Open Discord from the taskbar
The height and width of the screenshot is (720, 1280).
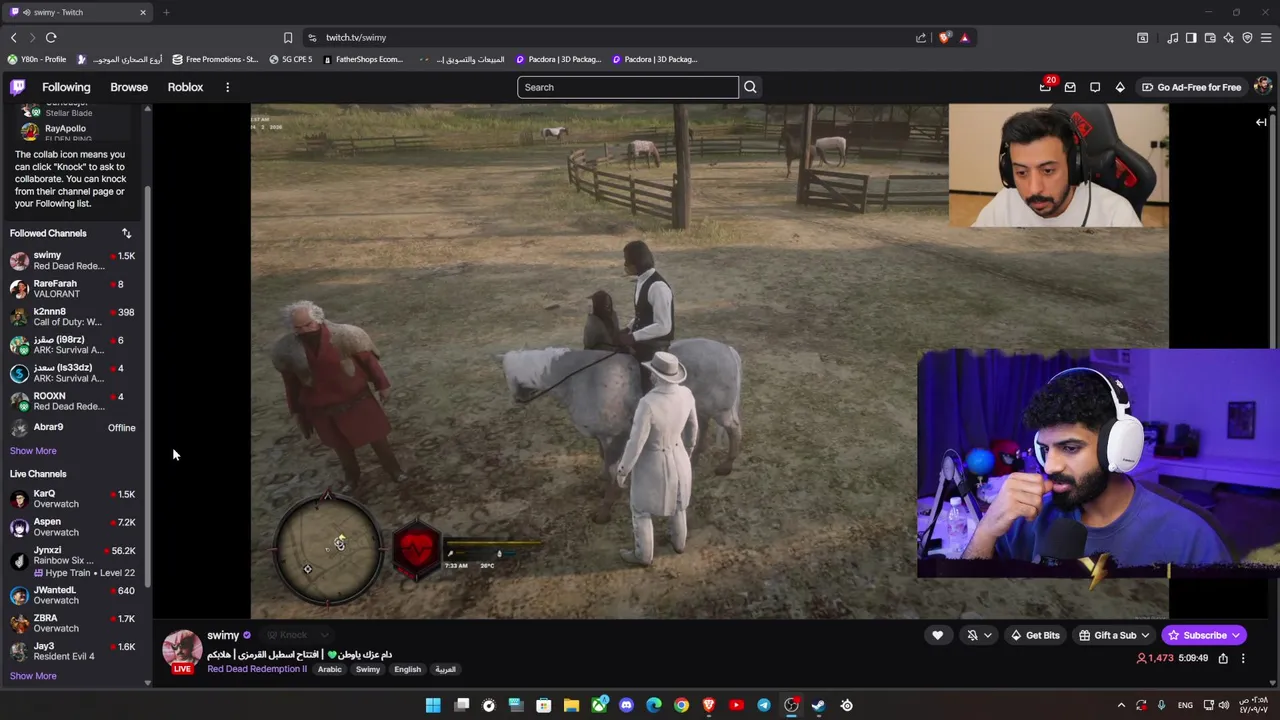(626, 705)
